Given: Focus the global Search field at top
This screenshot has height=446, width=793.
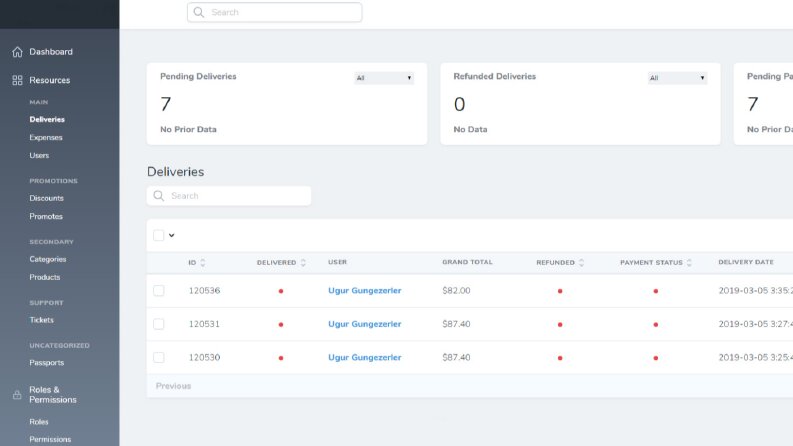Looking at the screenshot, I should tap(275, 12).
